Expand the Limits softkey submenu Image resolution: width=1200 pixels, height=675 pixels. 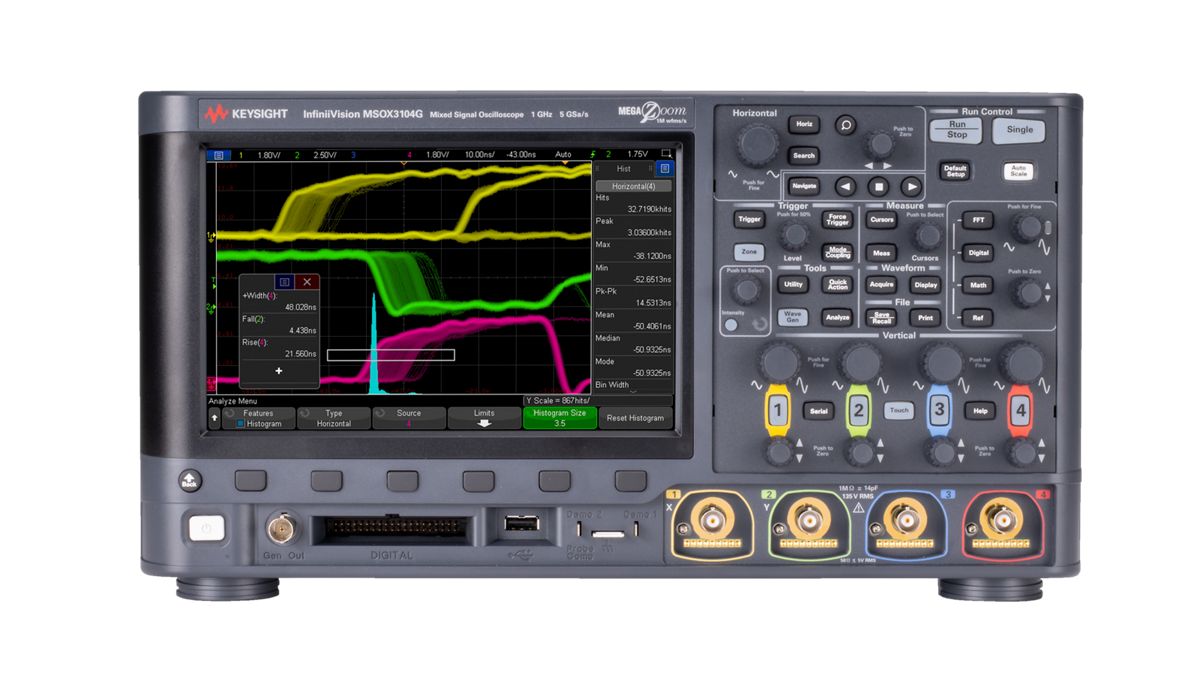(x=484, y=418)
